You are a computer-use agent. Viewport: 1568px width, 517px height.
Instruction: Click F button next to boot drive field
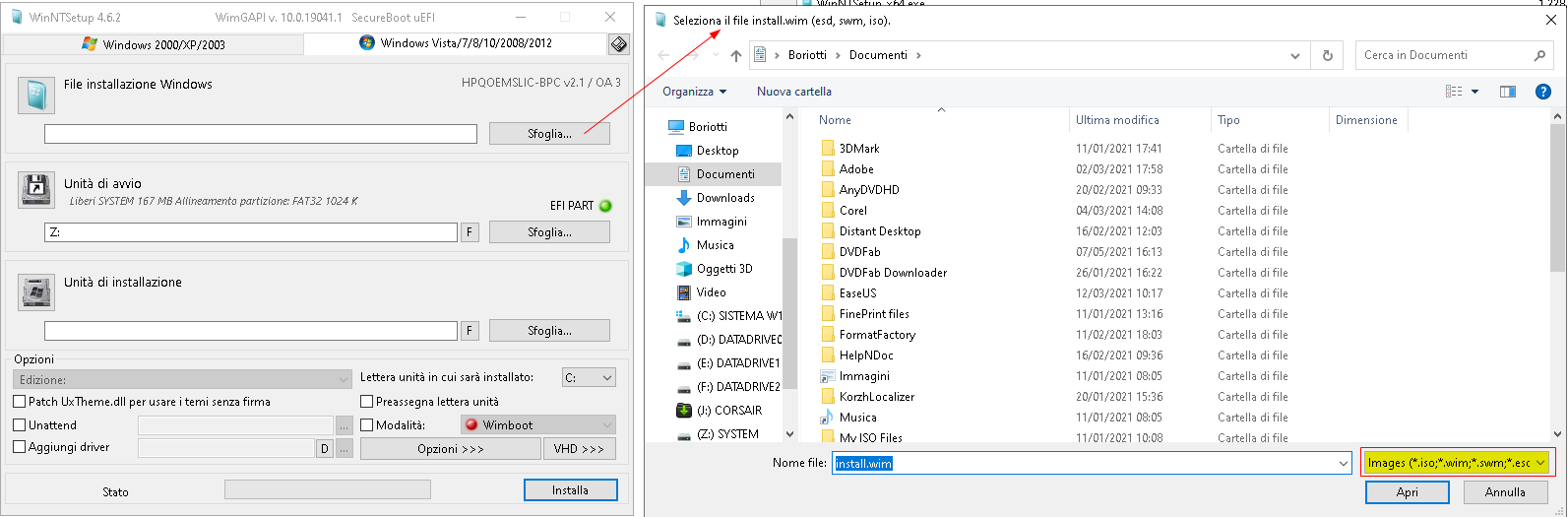[x=470, y=232]
